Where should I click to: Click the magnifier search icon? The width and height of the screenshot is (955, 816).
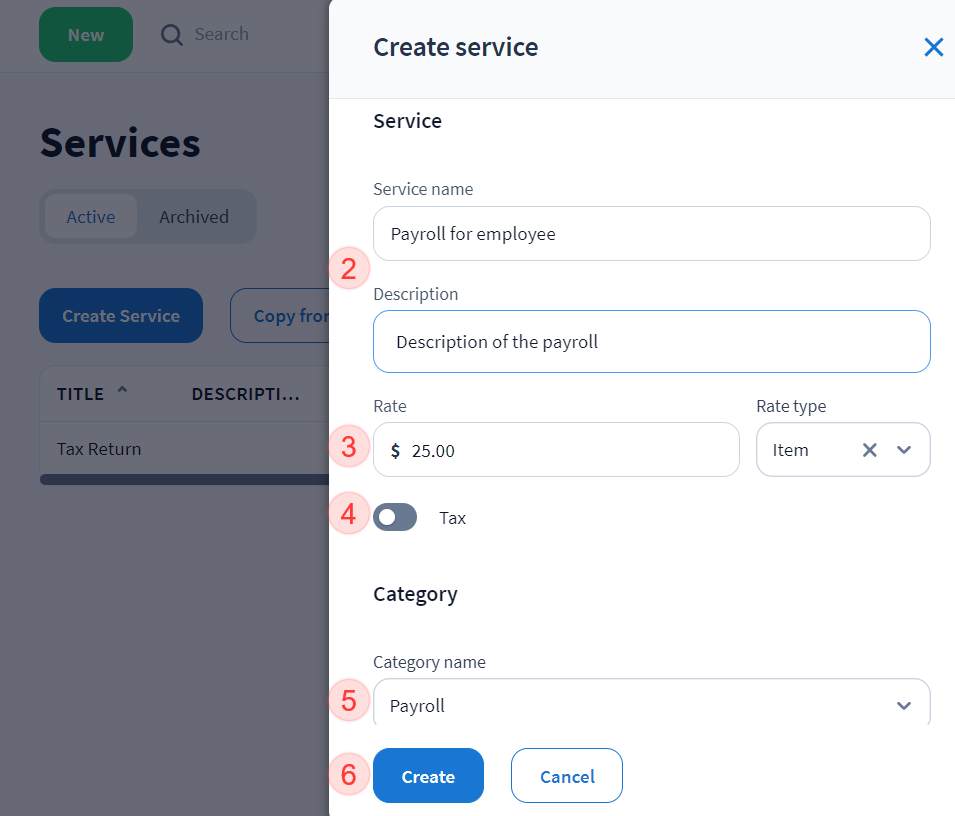click(x=172, y=35)
